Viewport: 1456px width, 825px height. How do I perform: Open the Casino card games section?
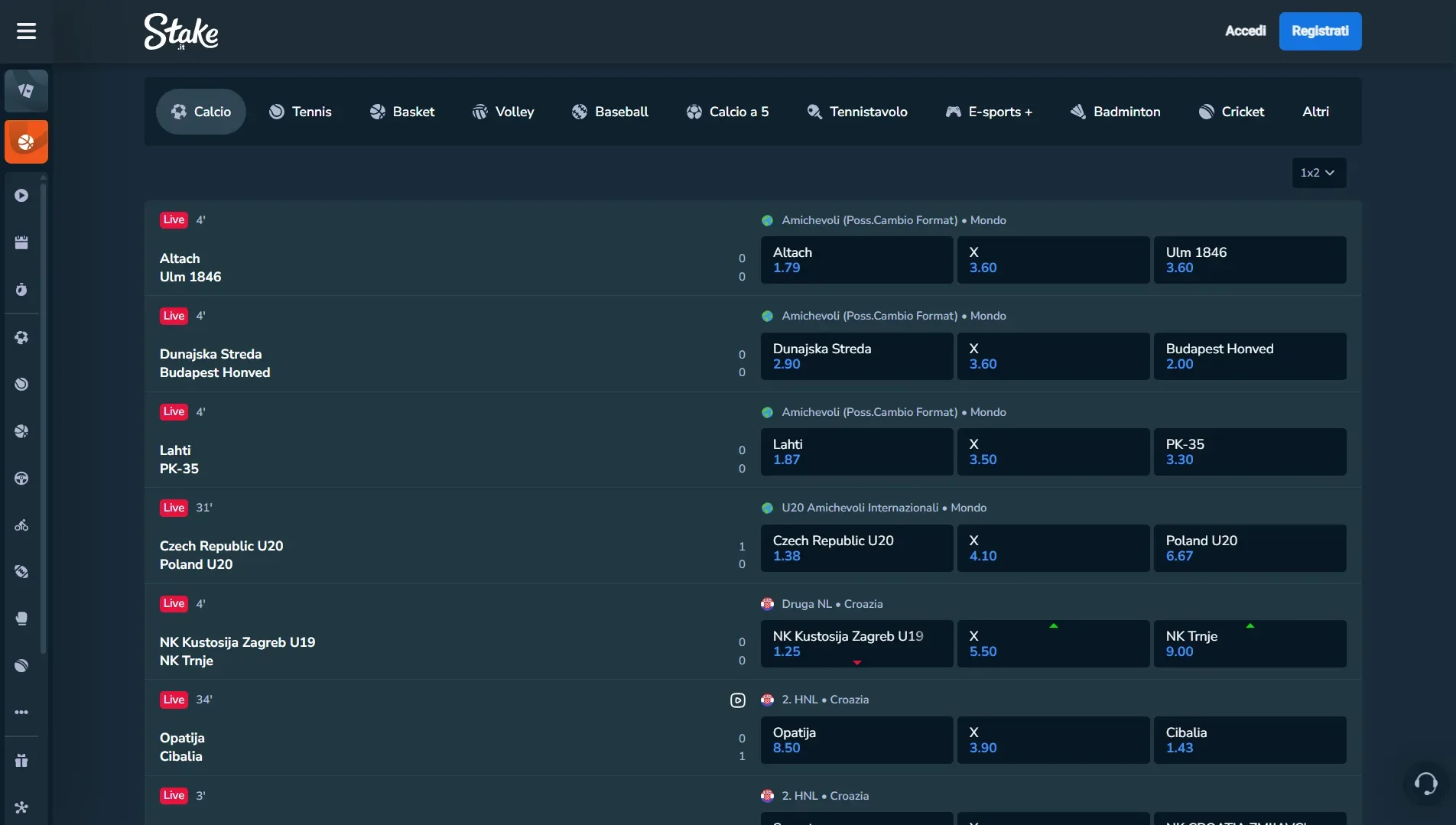tap(25, 91)
